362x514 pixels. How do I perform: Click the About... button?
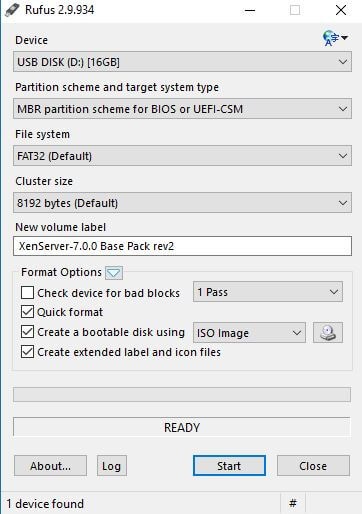click(50, 466)
